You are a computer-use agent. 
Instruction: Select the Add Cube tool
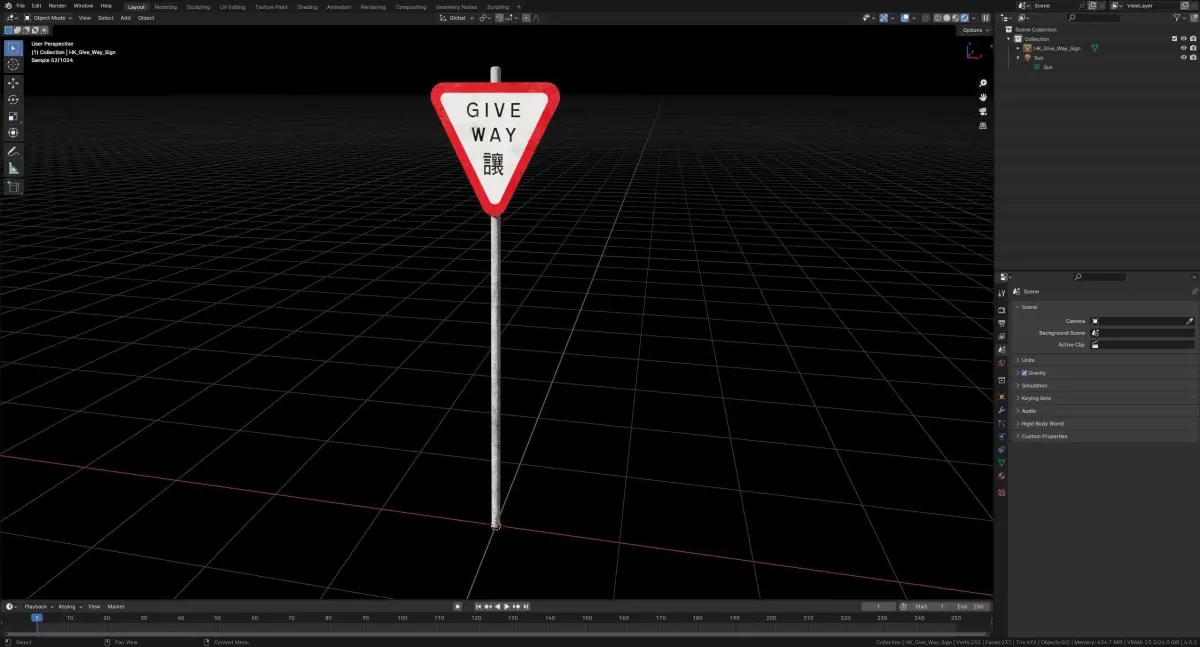pyautogui.click(x=13, y=187)
